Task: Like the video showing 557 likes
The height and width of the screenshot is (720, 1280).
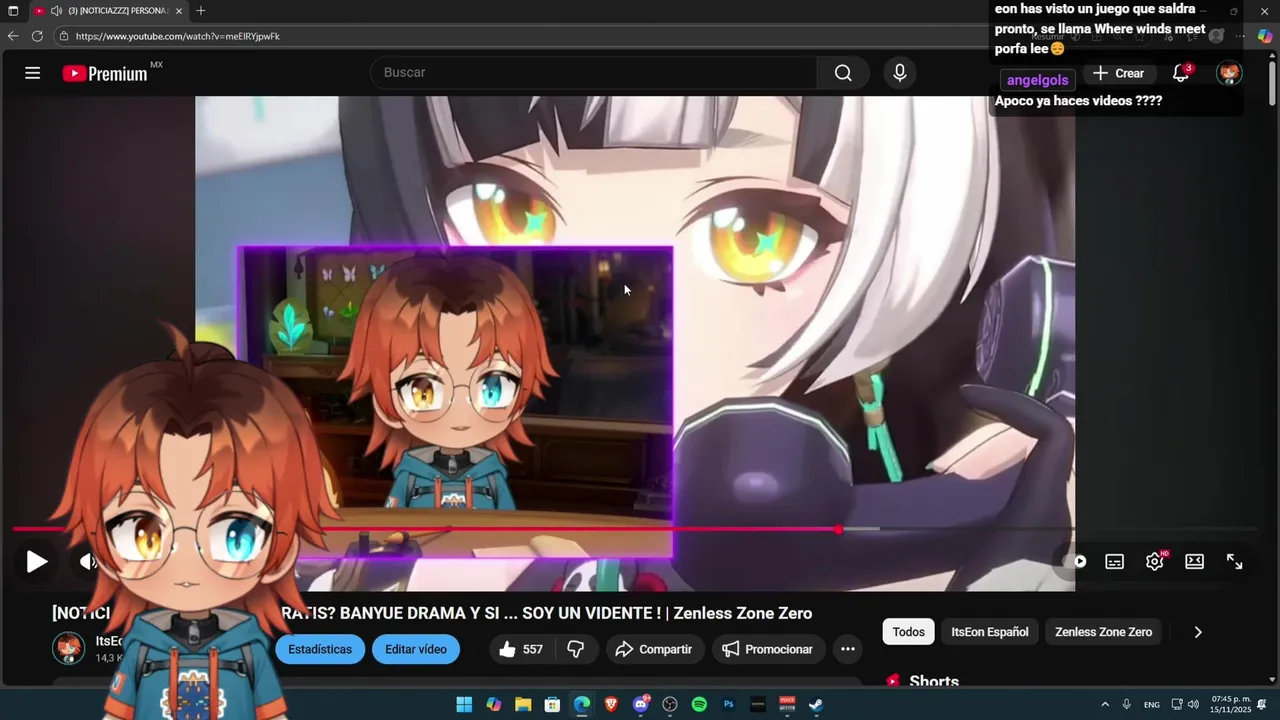Action: (x=521, y=649)
